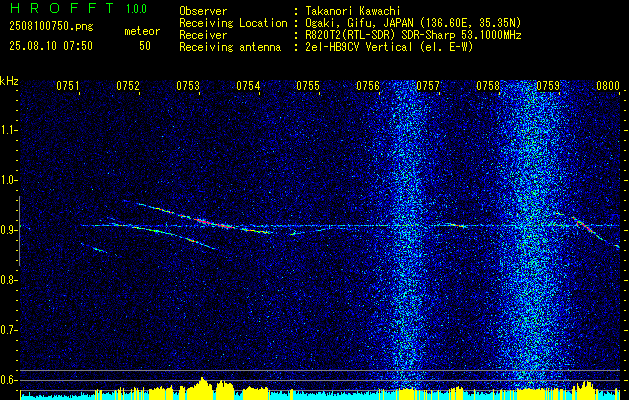Click time marker 0752
This screenshot has width=629, height=400.
point(128,86)
